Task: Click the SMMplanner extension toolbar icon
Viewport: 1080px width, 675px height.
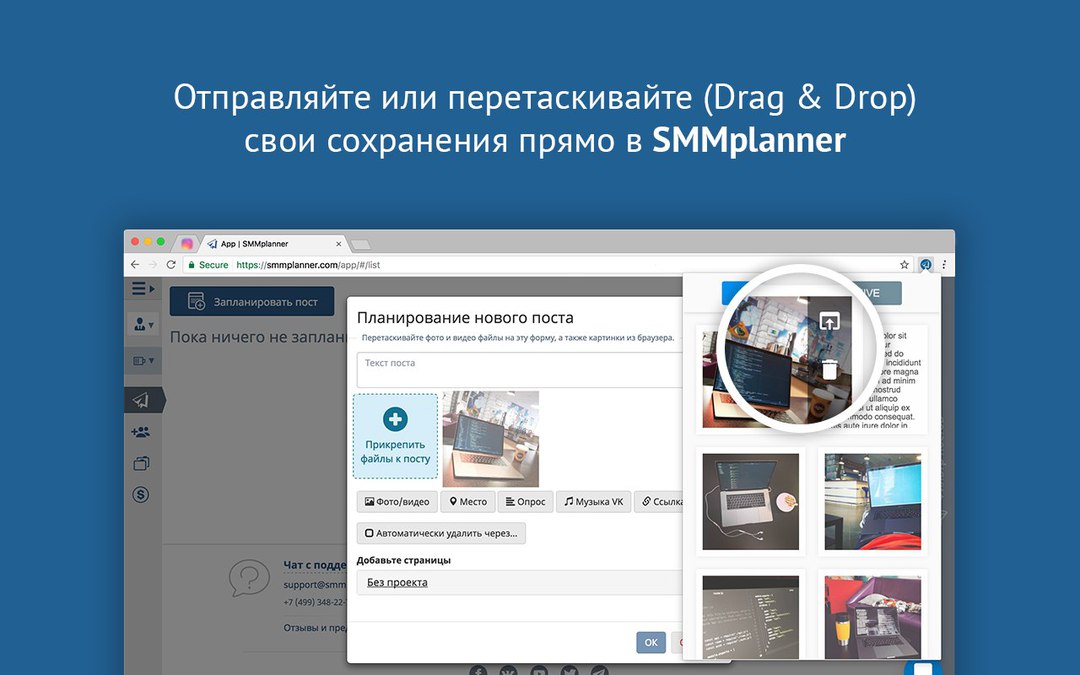Action: (x=926, y=264)
